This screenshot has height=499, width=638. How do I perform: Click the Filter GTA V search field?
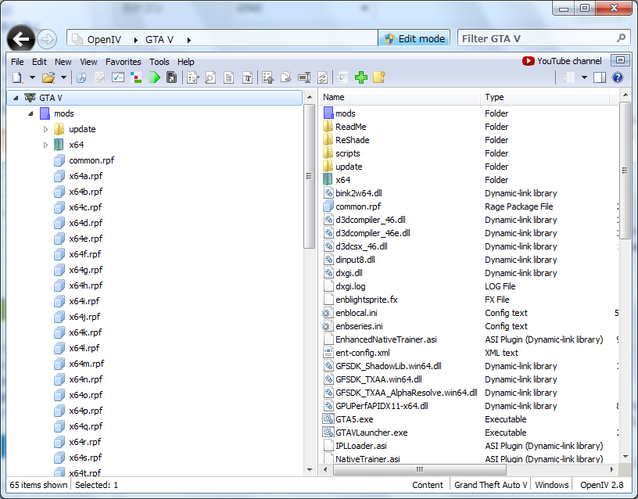coord(540,39)
